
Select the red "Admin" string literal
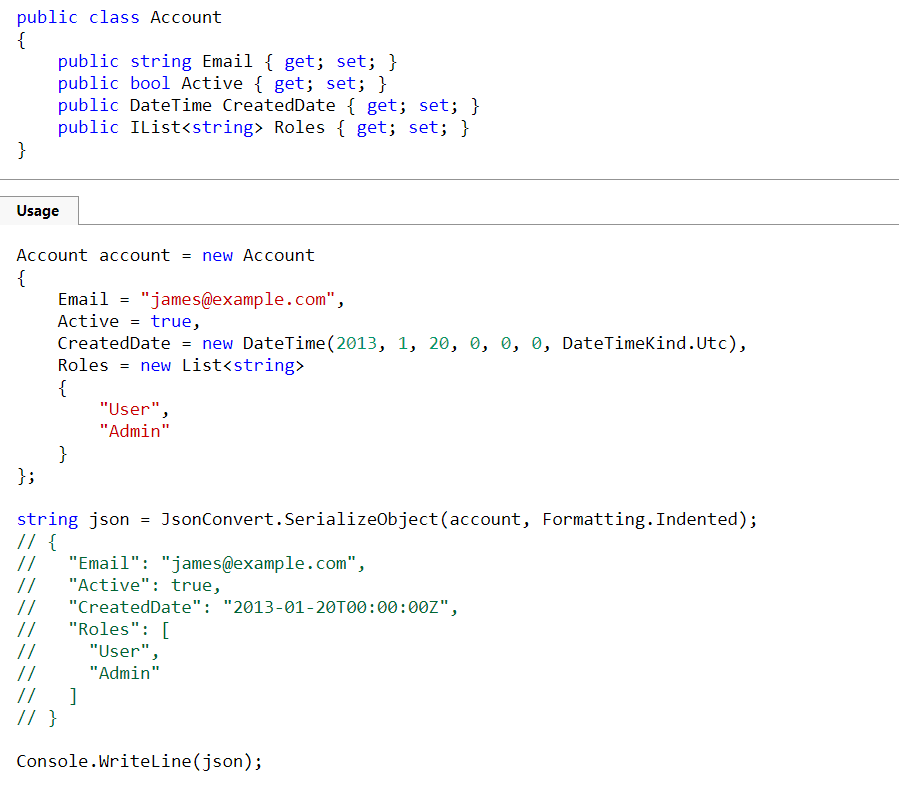135,431
